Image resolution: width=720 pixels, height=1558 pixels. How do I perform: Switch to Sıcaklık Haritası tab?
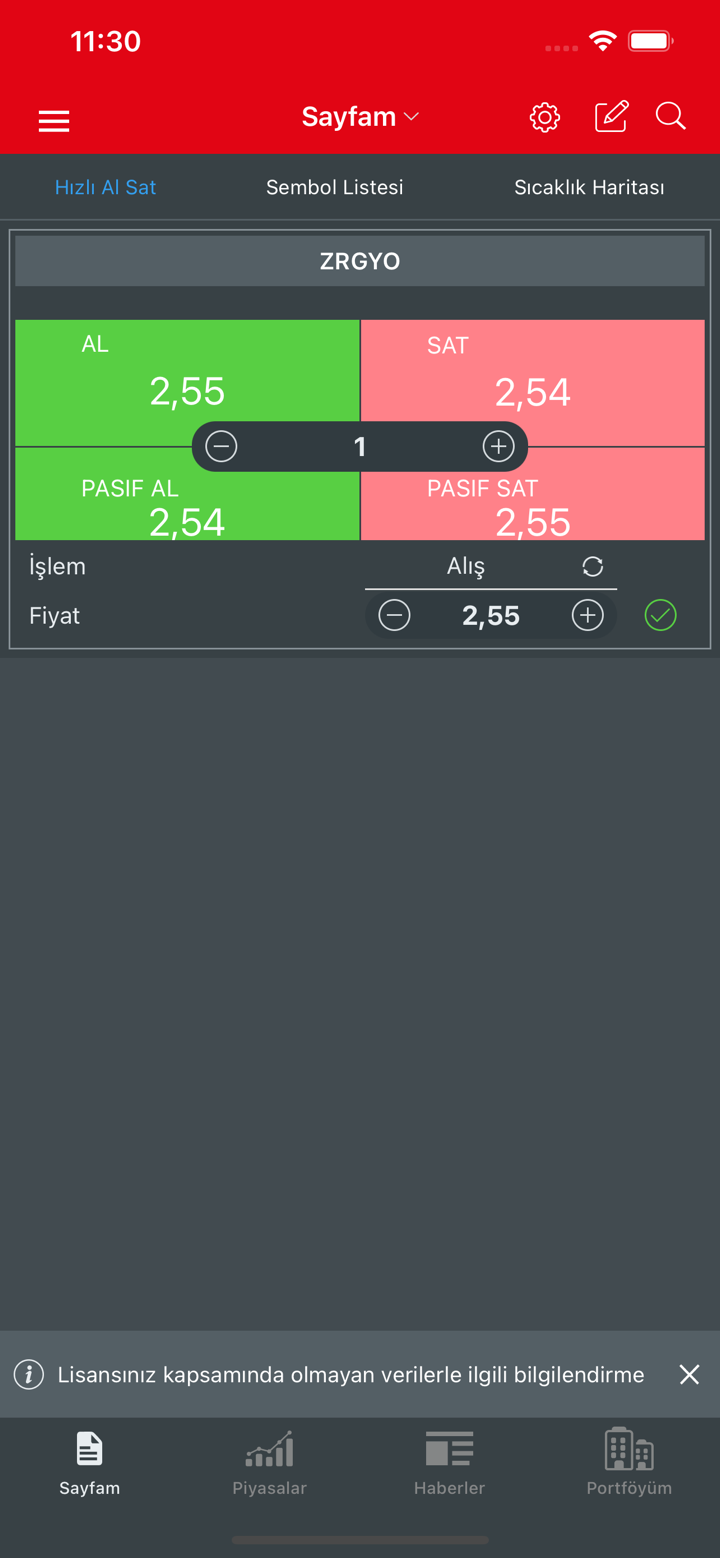589,187
